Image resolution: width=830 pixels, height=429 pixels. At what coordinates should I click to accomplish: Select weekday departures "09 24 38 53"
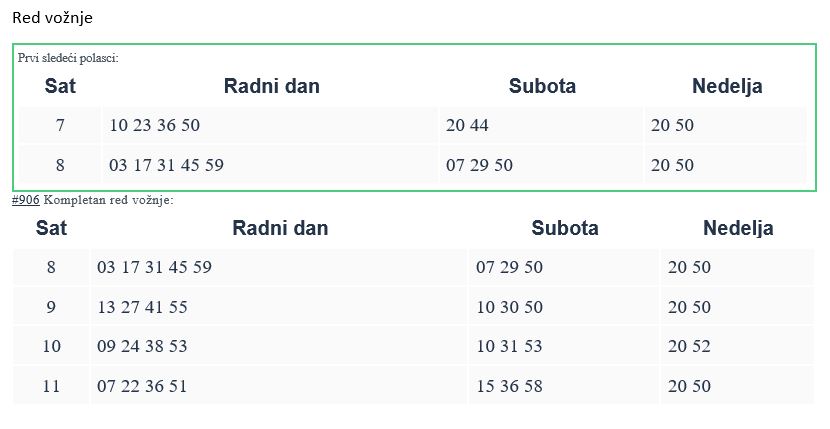tap(142, 347)
